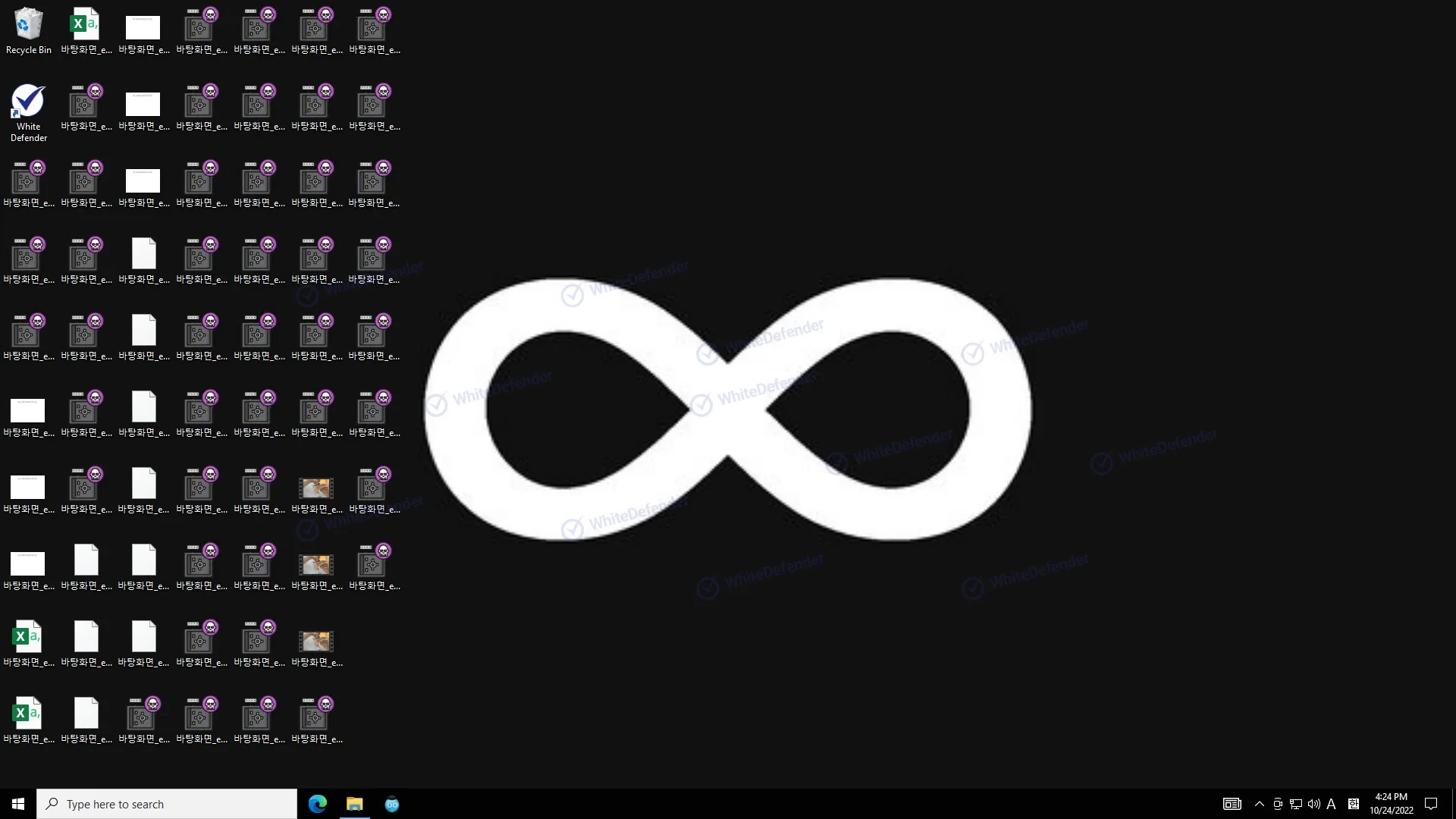Open the Action Center notifications panel
The height and width of the screenshot is (819, 1456).
click(1431, 804)
